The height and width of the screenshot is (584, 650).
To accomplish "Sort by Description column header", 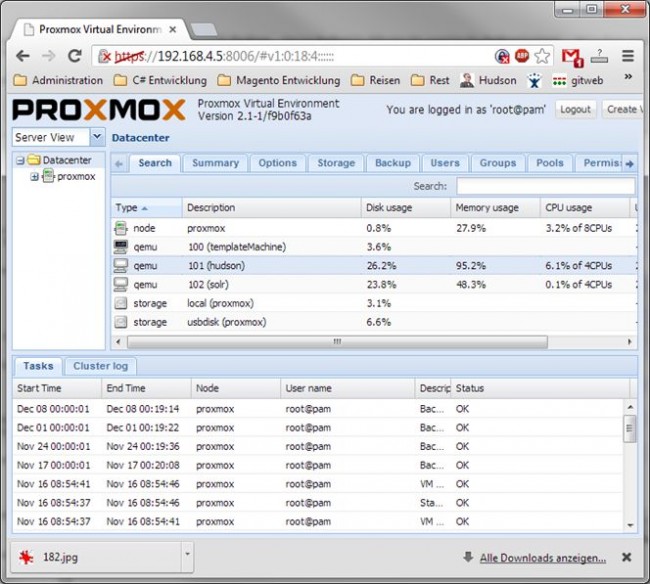I will [x=272, y=208].
